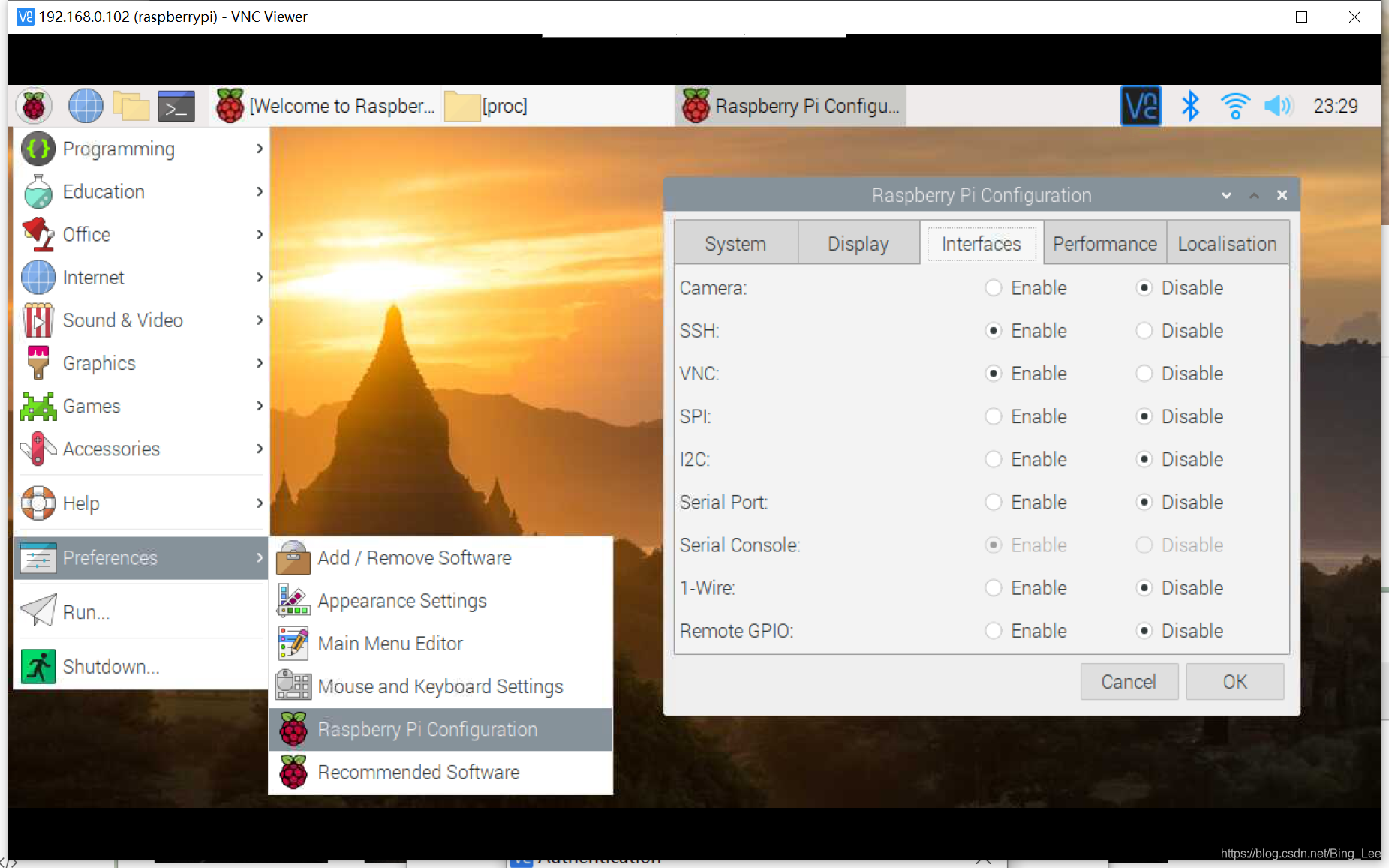
Task: Expand the Accessories submenu arrow
Action: coord(260,449)
